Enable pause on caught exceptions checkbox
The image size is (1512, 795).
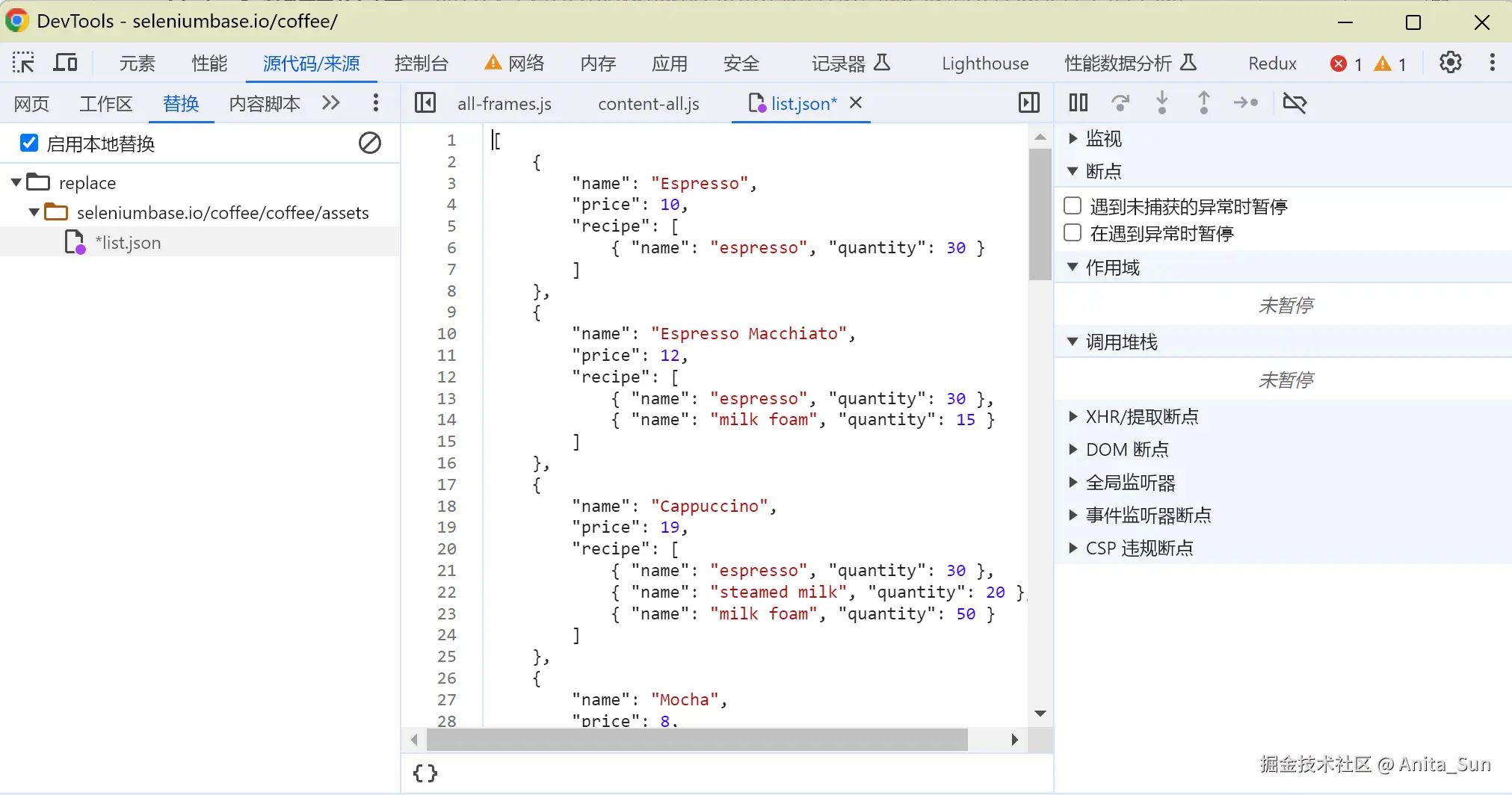tap(1073, 233)
